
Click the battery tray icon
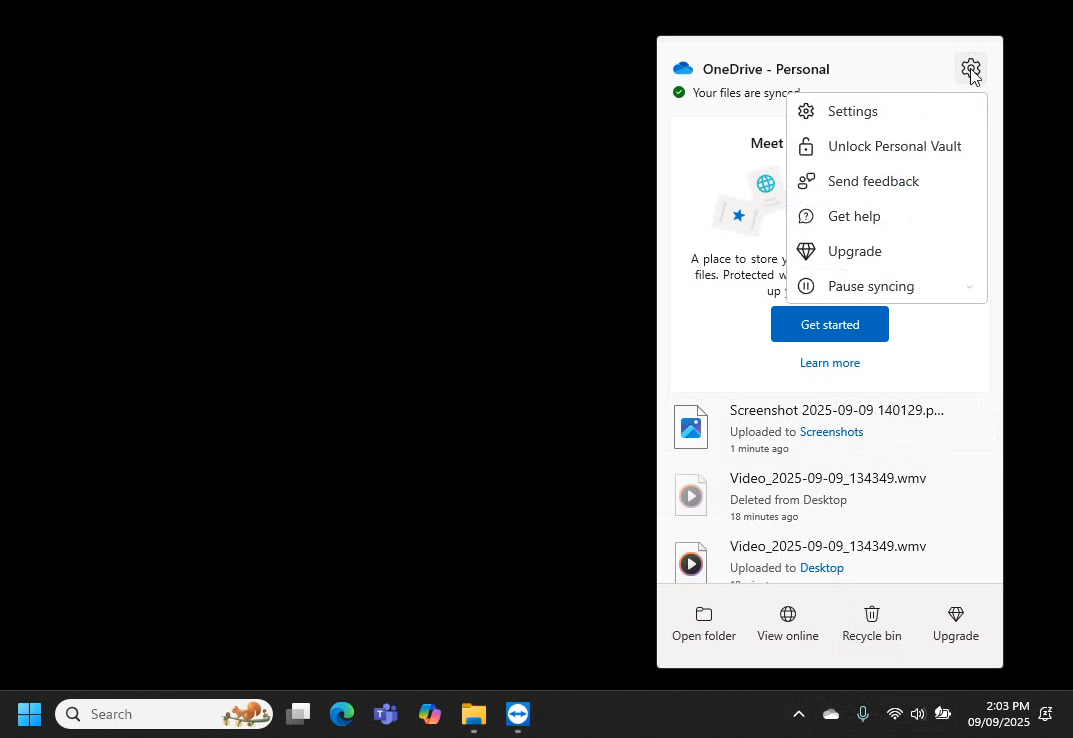942,714
